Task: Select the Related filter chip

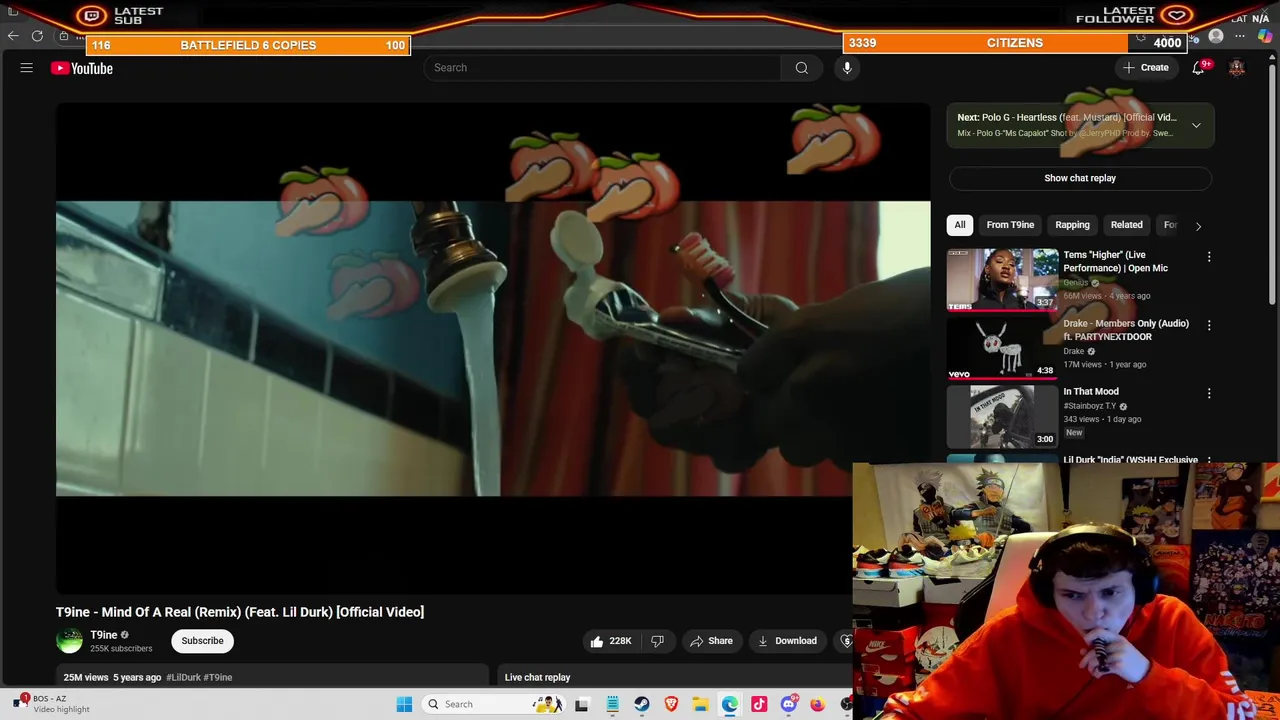Action: tap(1126, 225)
